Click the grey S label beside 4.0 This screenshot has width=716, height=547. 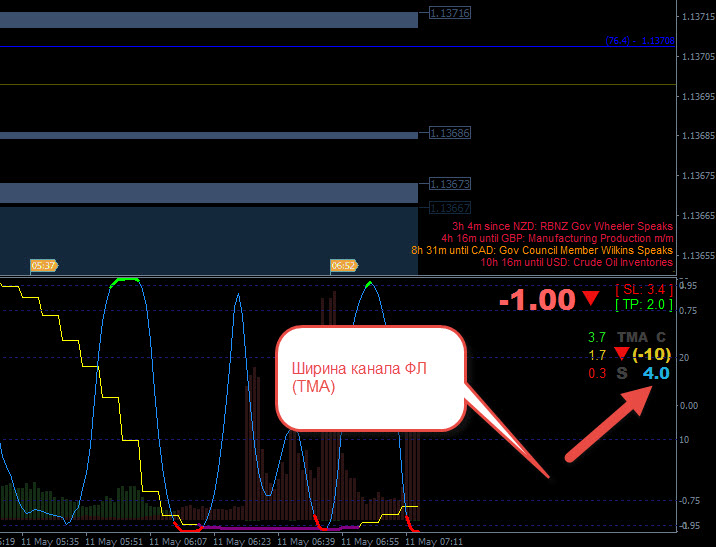(x=622, y=373)
